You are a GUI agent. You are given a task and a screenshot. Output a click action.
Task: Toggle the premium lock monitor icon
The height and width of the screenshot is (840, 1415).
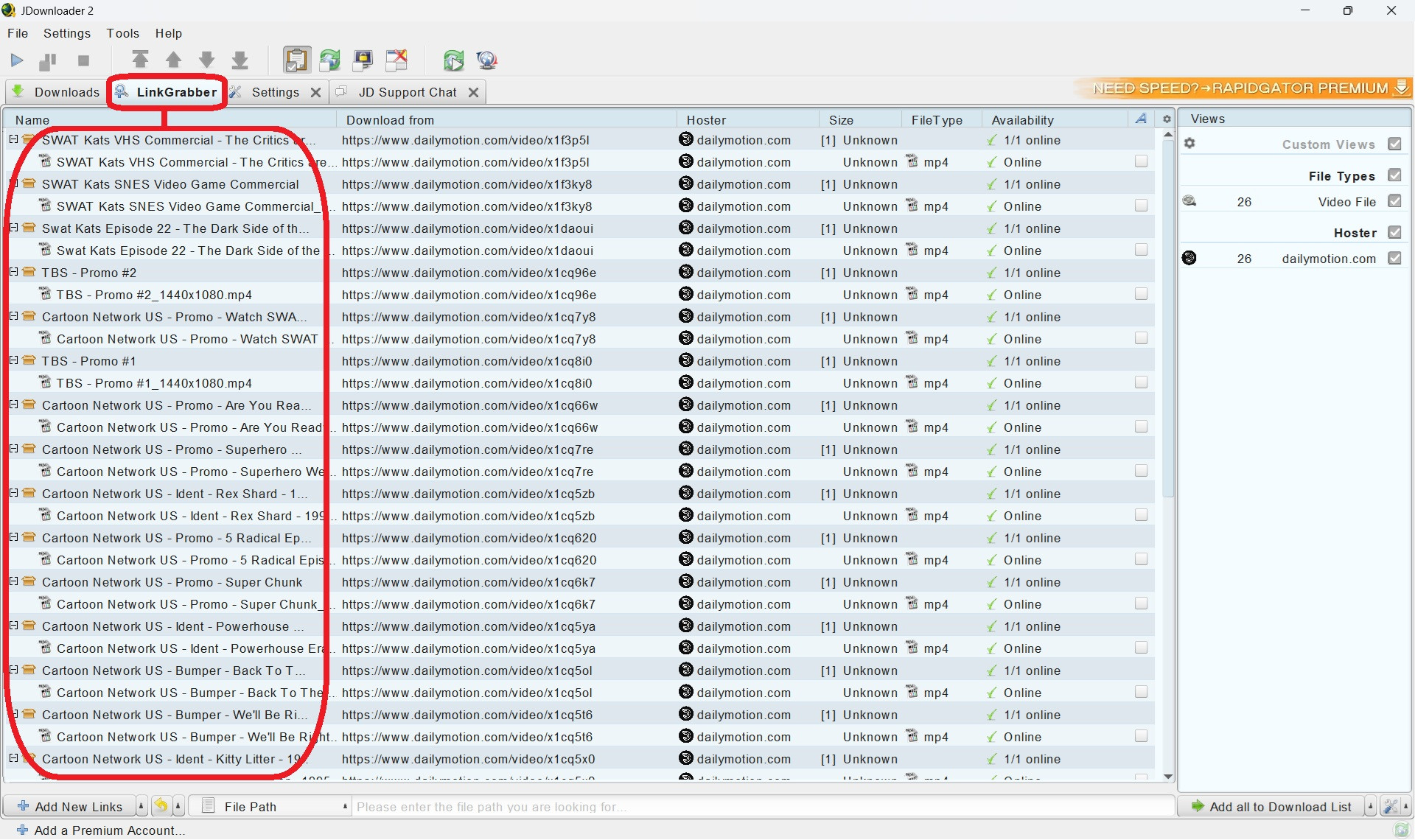[363, 60]
